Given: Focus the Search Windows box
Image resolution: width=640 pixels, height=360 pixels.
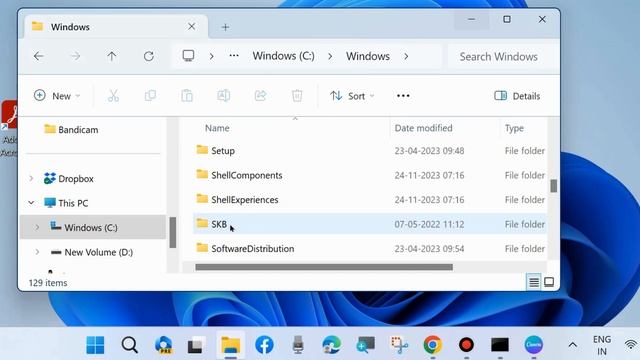Looking at the screenshot, I should [503, 56].
